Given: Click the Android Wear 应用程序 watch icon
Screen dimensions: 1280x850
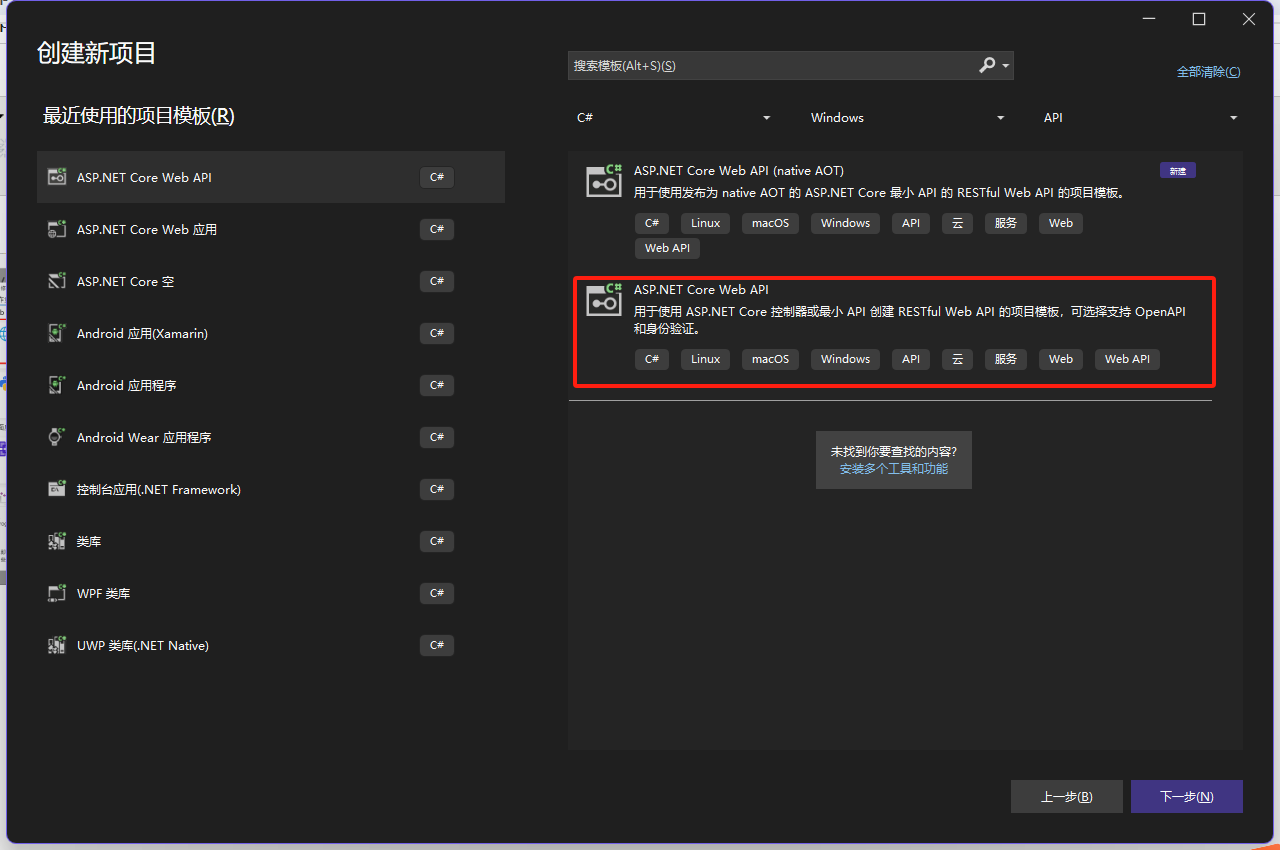Looking at the screenshot, I should coord(57,437).
